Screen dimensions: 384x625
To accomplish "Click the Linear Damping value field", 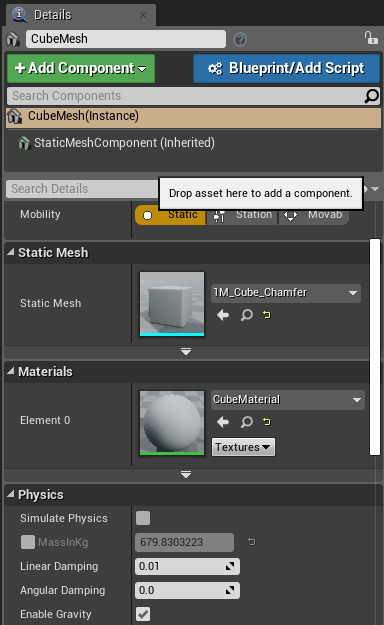I will (187, 566).
